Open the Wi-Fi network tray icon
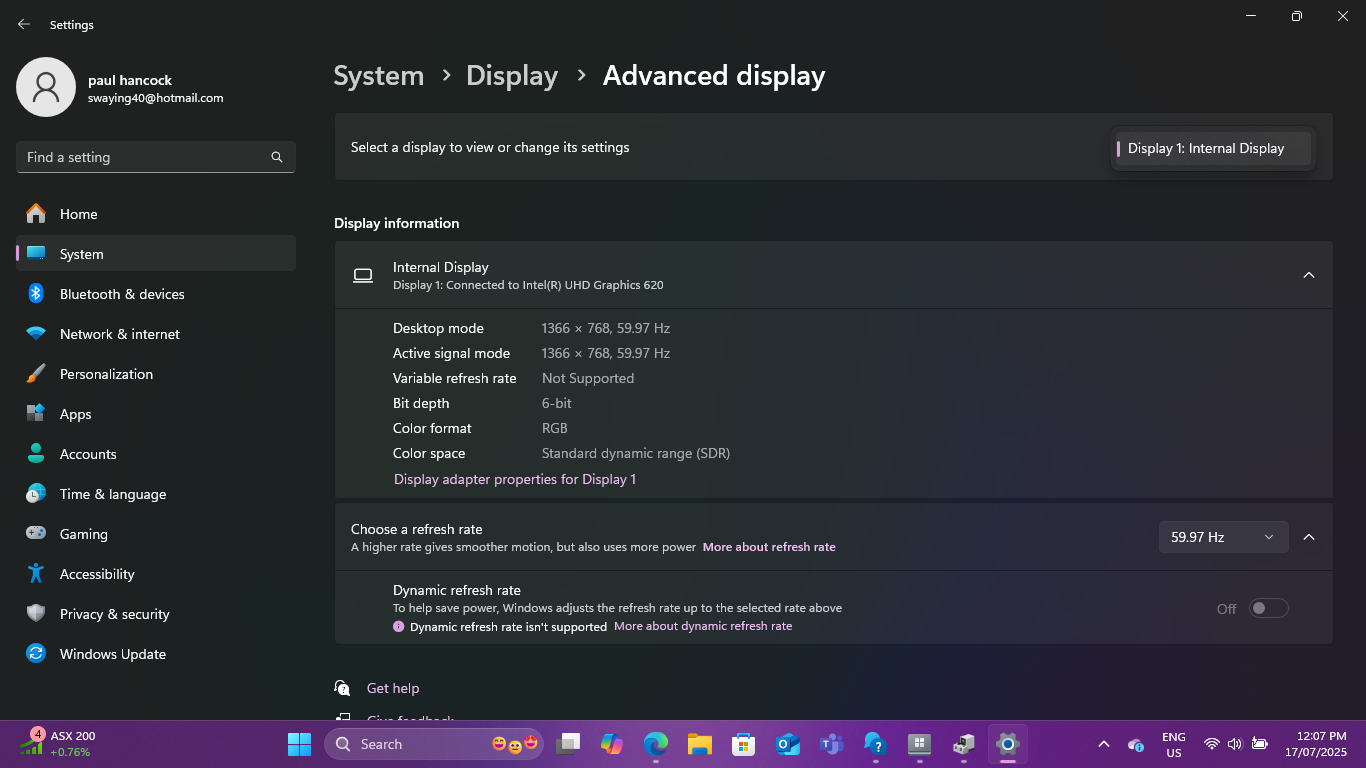 [x=1212, y=744]
